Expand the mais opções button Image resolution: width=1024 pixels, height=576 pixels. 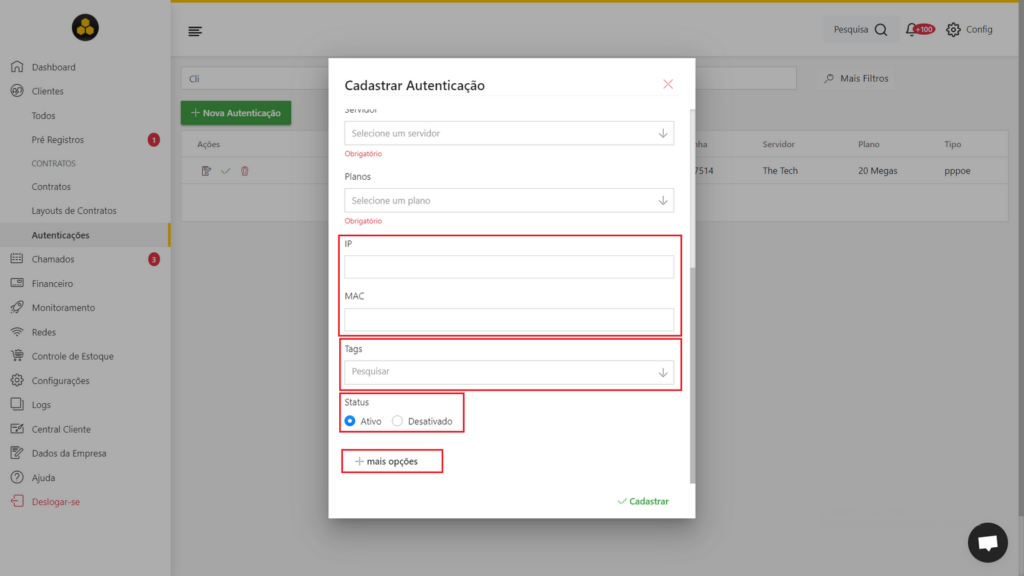392,461
